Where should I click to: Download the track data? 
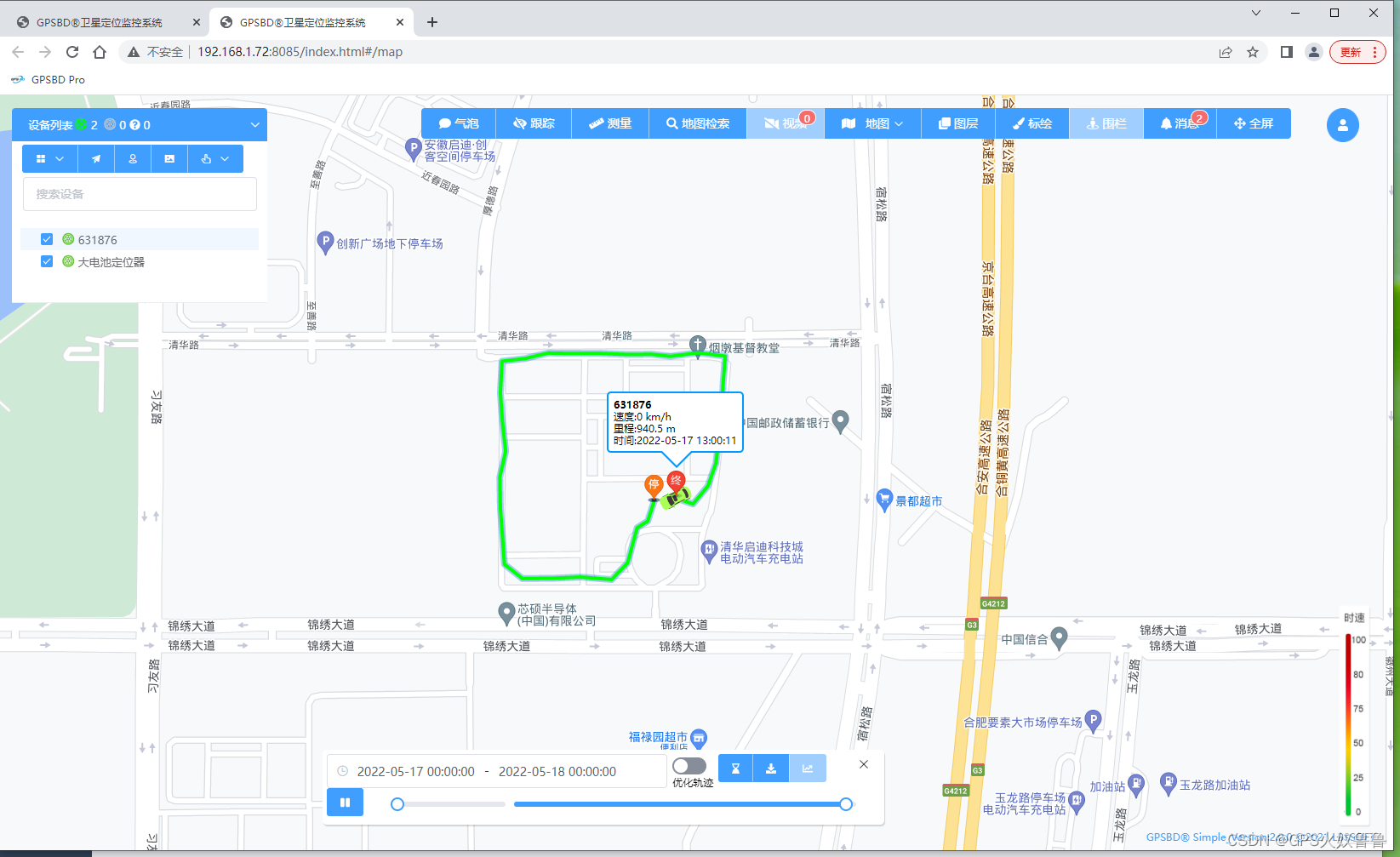771,768
